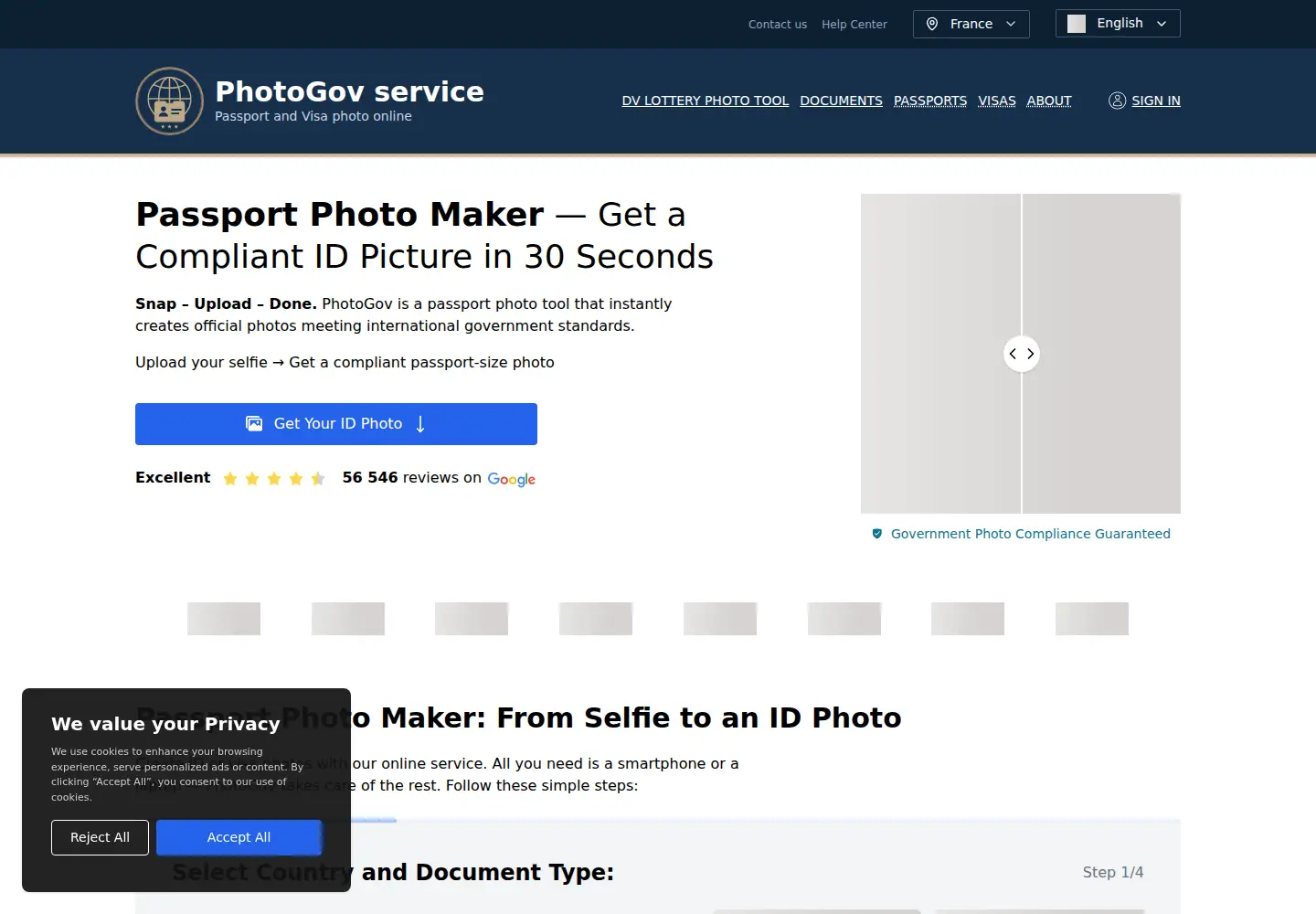Open the Documents menu item
1316x914 pixels.
pos(841,101)
